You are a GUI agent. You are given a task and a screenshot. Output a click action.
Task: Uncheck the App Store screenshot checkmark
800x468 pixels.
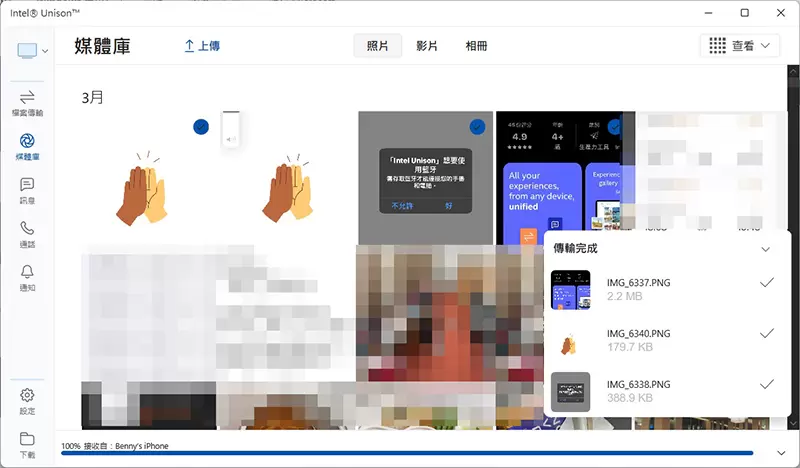(x=614, y=127)
